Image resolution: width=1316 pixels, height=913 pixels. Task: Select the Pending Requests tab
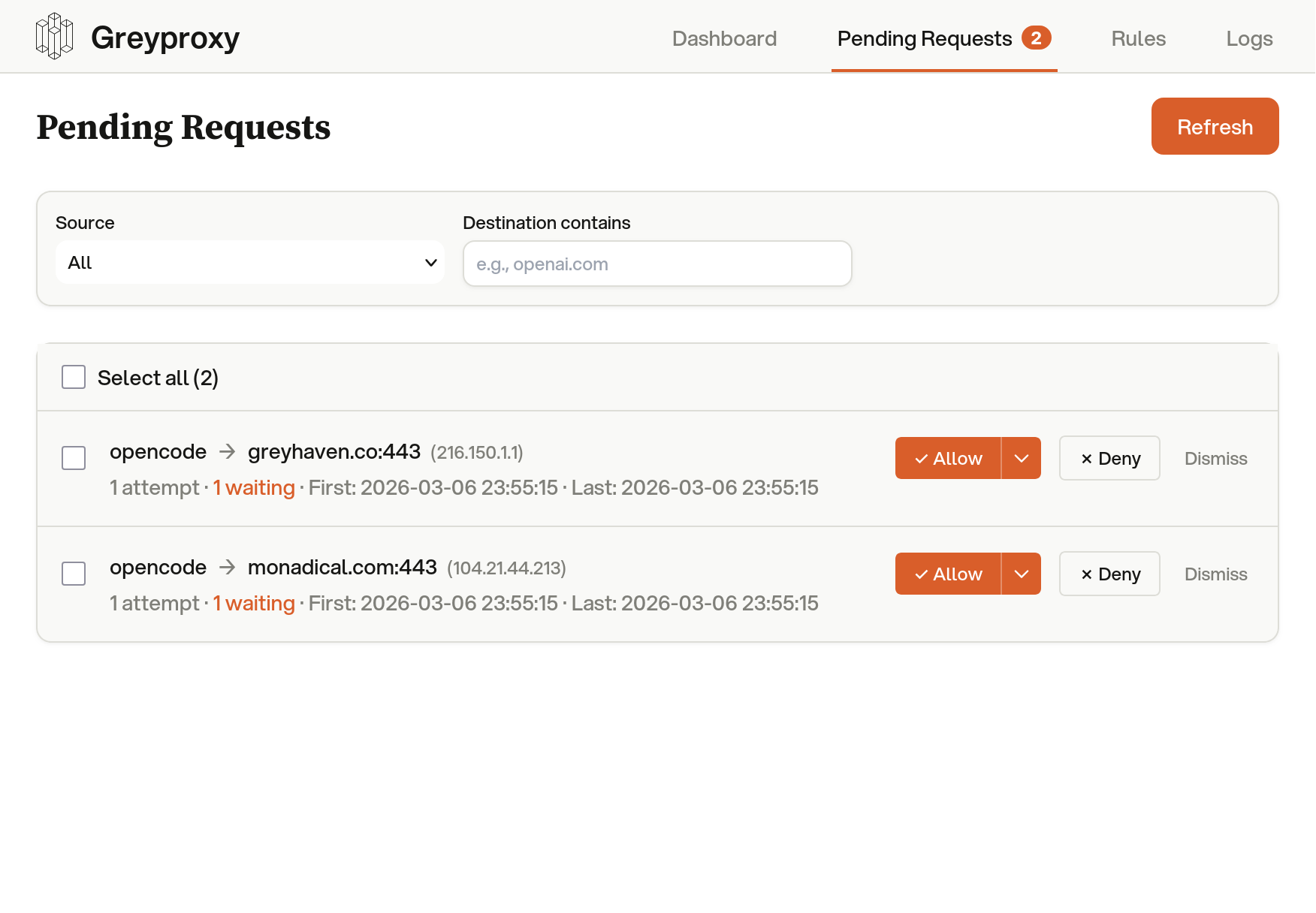[x=925, y=38]
